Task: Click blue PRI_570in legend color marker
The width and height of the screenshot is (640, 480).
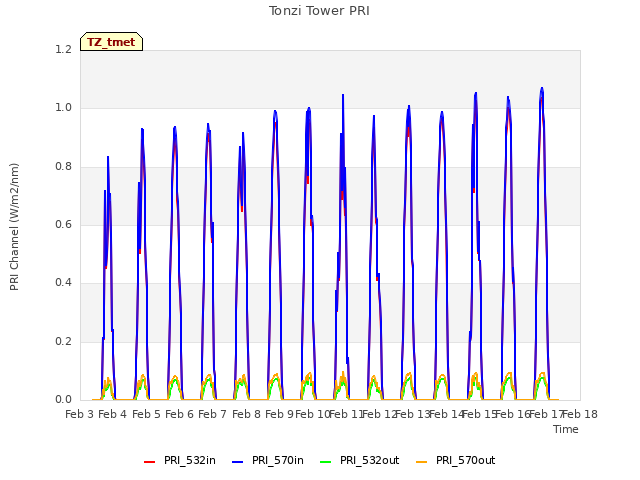Action: (238, 462)
